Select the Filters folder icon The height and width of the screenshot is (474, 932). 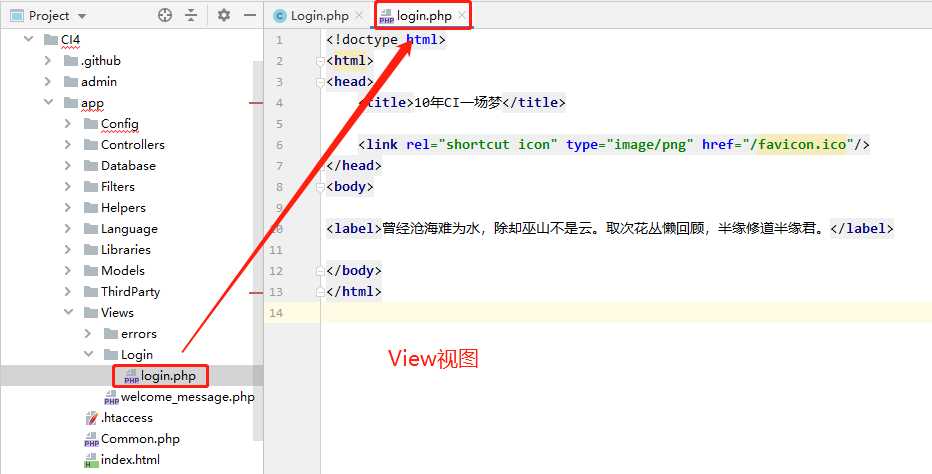tap(91, 187)
